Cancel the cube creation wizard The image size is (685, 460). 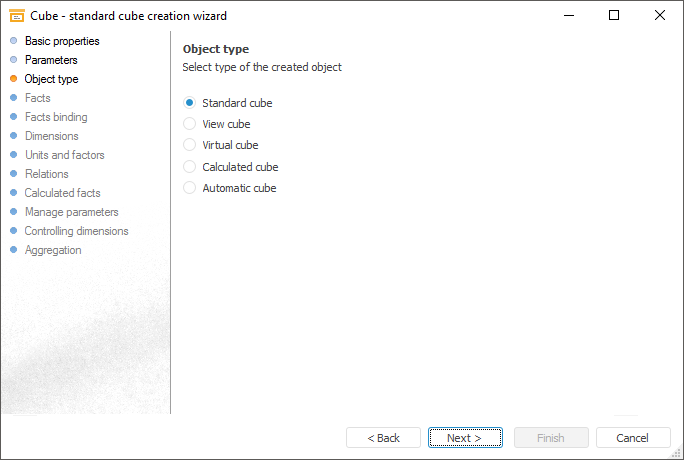click(x=632, y=438)
